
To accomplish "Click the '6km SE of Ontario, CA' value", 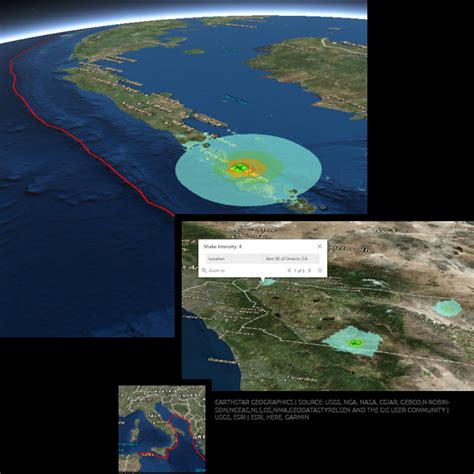I will (286, 259).
